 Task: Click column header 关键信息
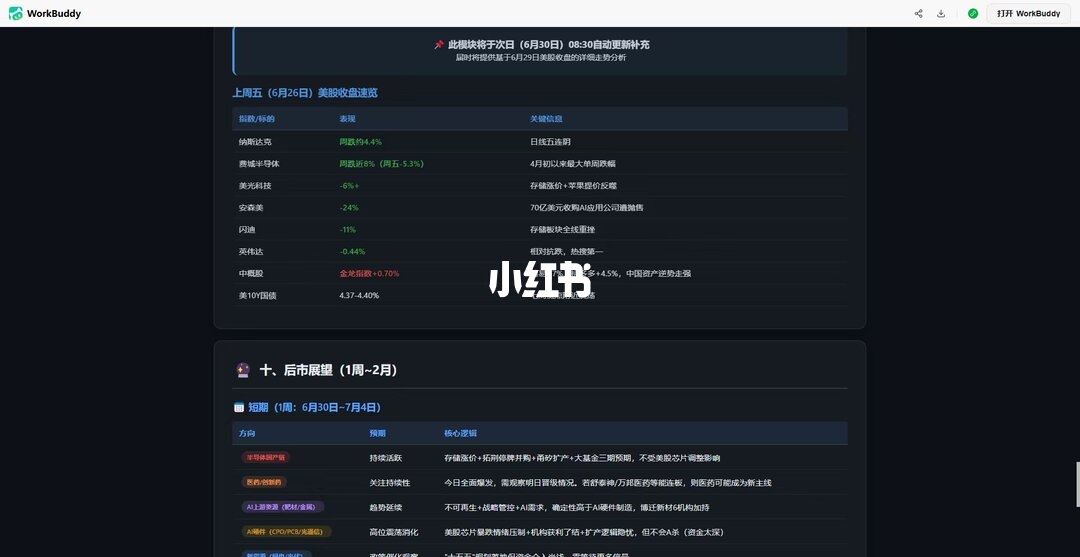point(546,119)
